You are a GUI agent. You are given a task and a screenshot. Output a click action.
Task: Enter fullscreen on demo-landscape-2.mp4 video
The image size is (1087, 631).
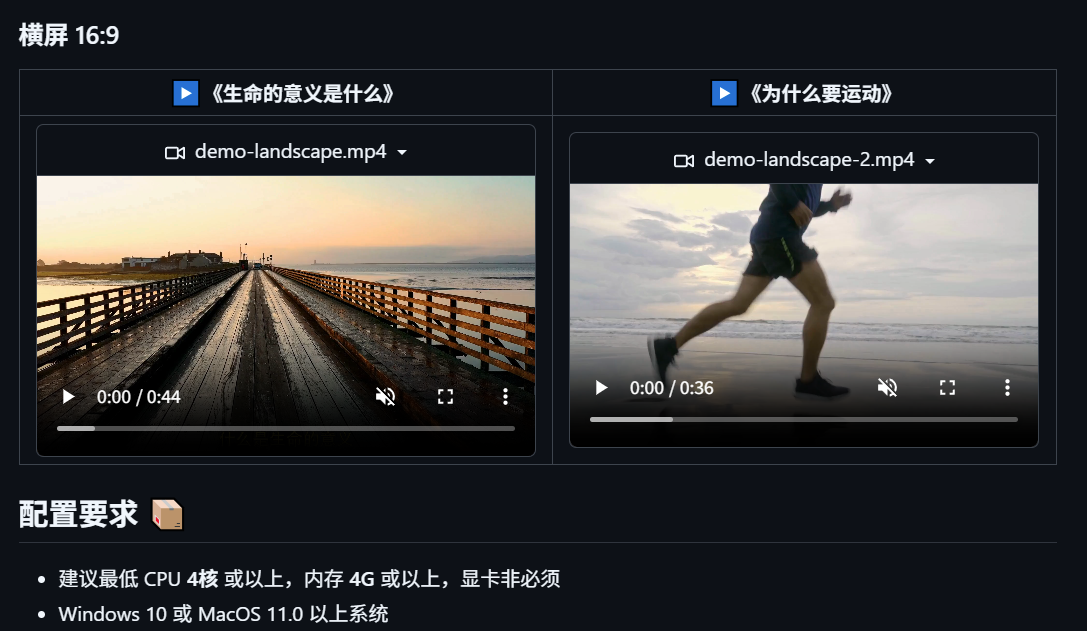tap(947, 388)
